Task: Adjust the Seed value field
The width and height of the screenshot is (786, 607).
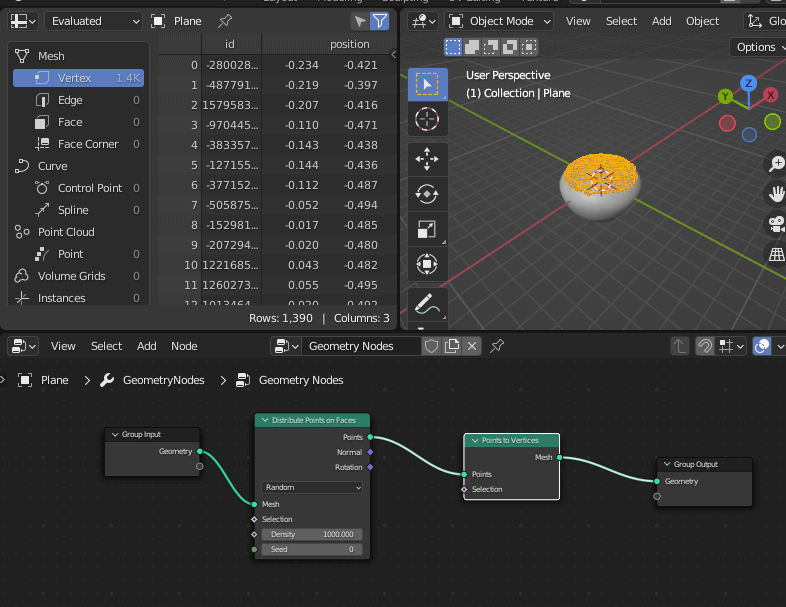Action: click(312, 549)
